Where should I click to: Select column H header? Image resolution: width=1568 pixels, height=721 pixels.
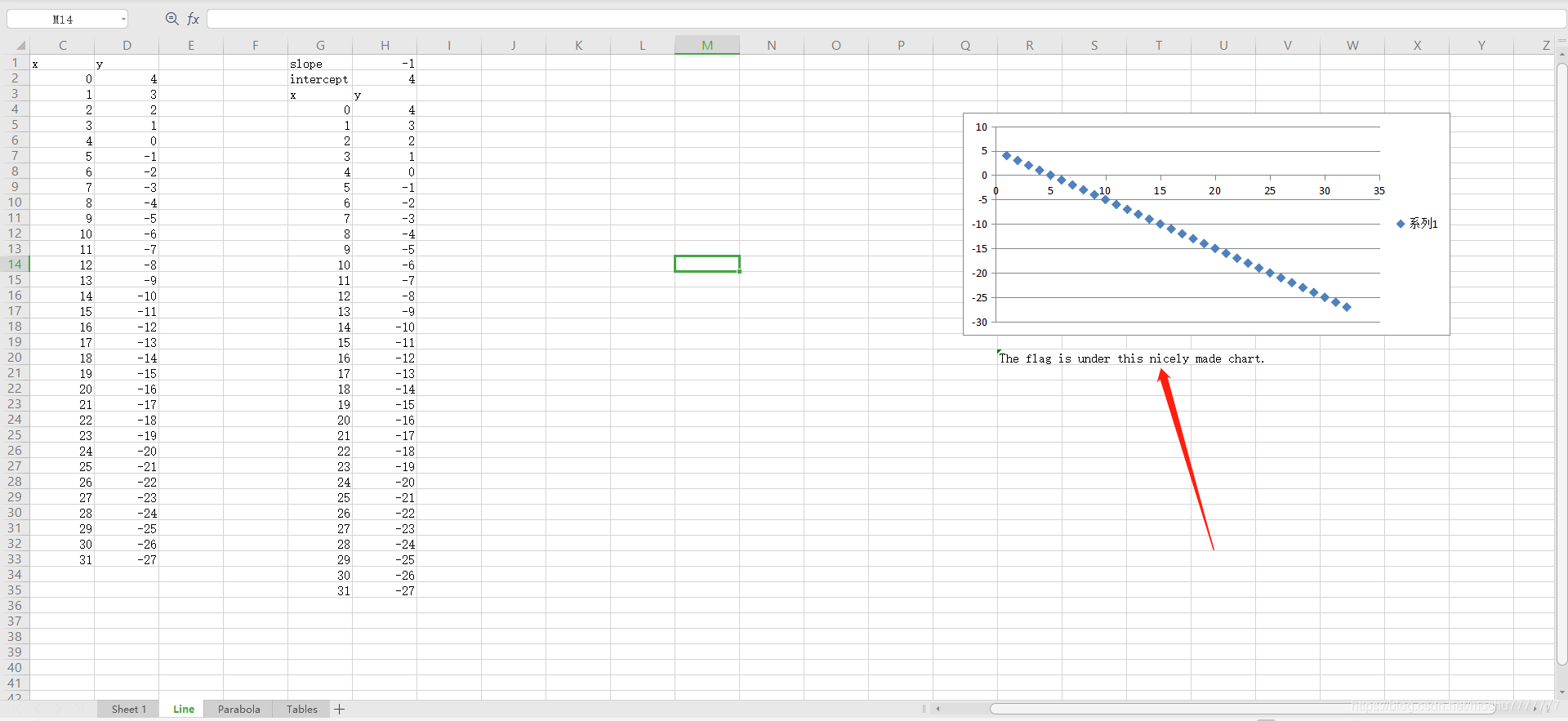pyautogui.click(x=385, y=46)
